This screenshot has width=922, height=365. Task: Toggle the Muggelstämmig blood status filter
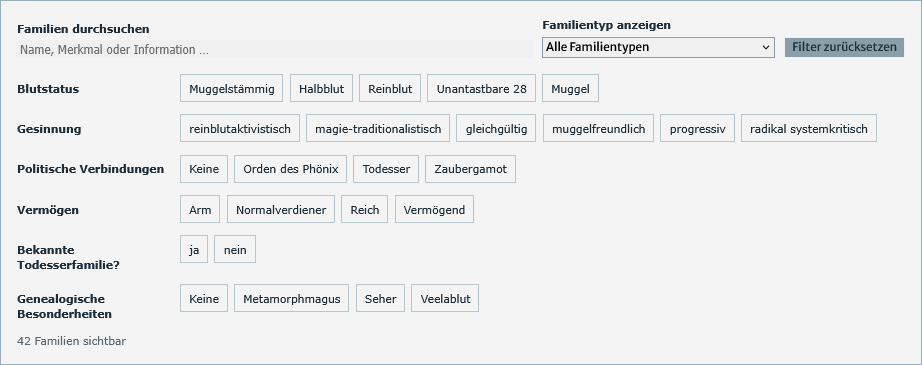[232, 89]
